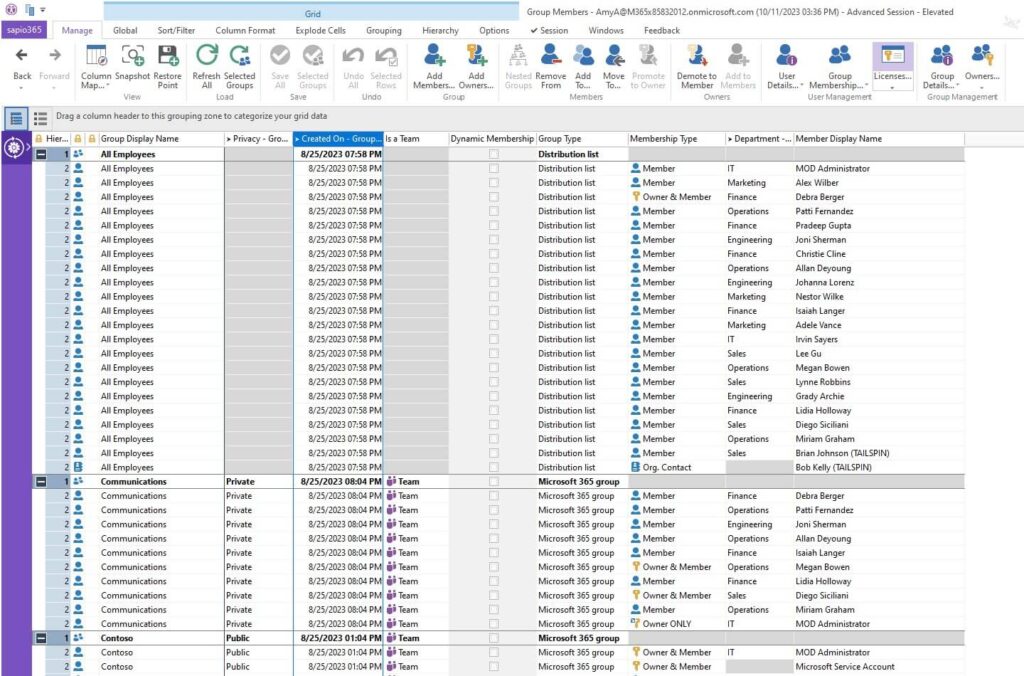This screenshot has width=1024, height=676.
Task: Open the Feedback tab
Action: [662, 31]
